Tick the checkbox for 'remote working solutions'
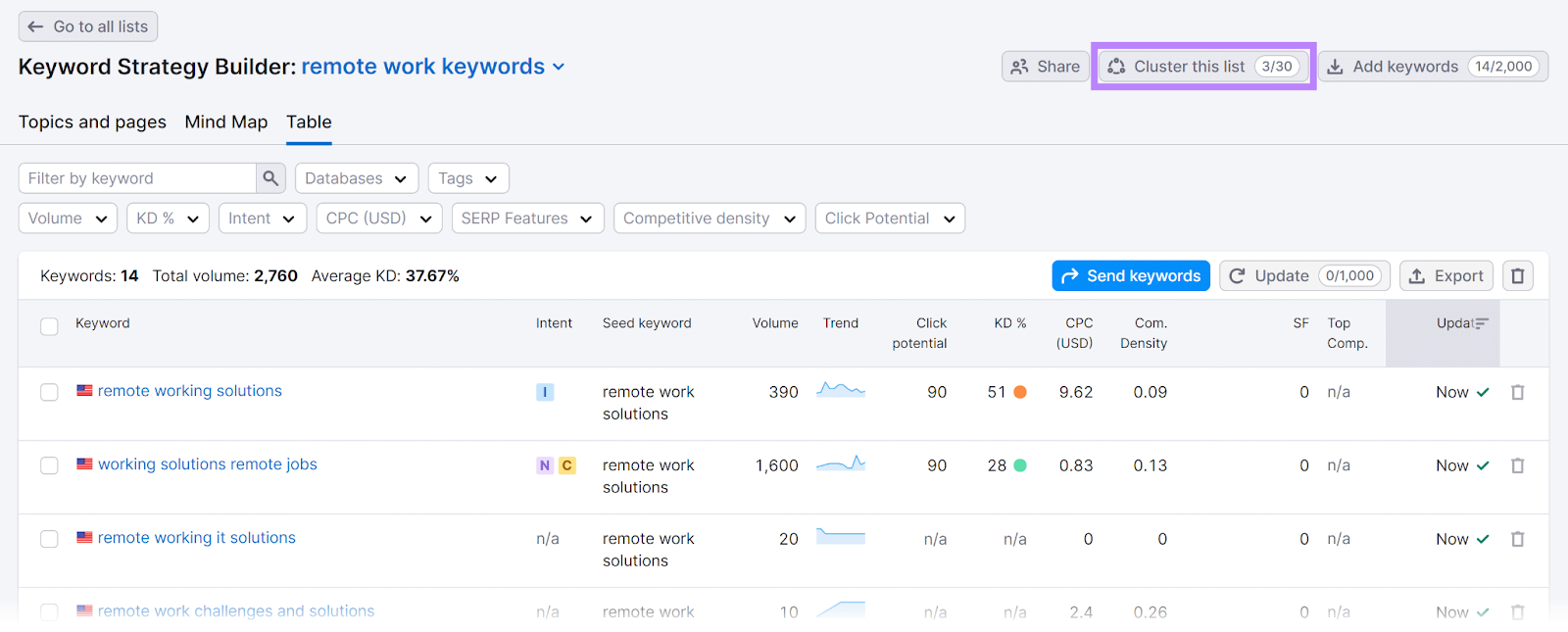The height and width of the screenshot is (632, 1568). tap(49, 392)
